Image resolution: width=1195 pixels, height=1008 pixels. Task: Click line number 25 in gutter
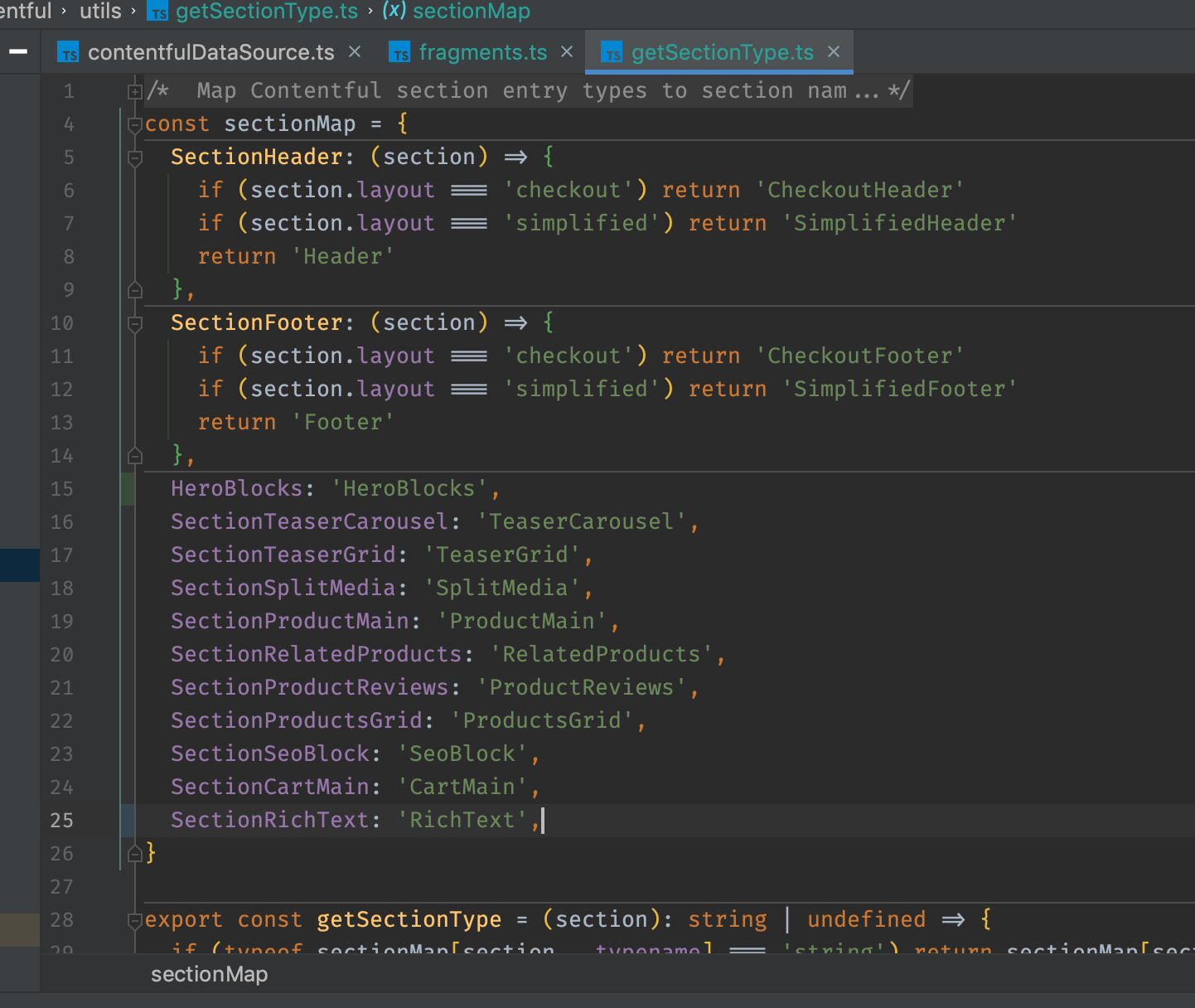[x=62, y=821]
